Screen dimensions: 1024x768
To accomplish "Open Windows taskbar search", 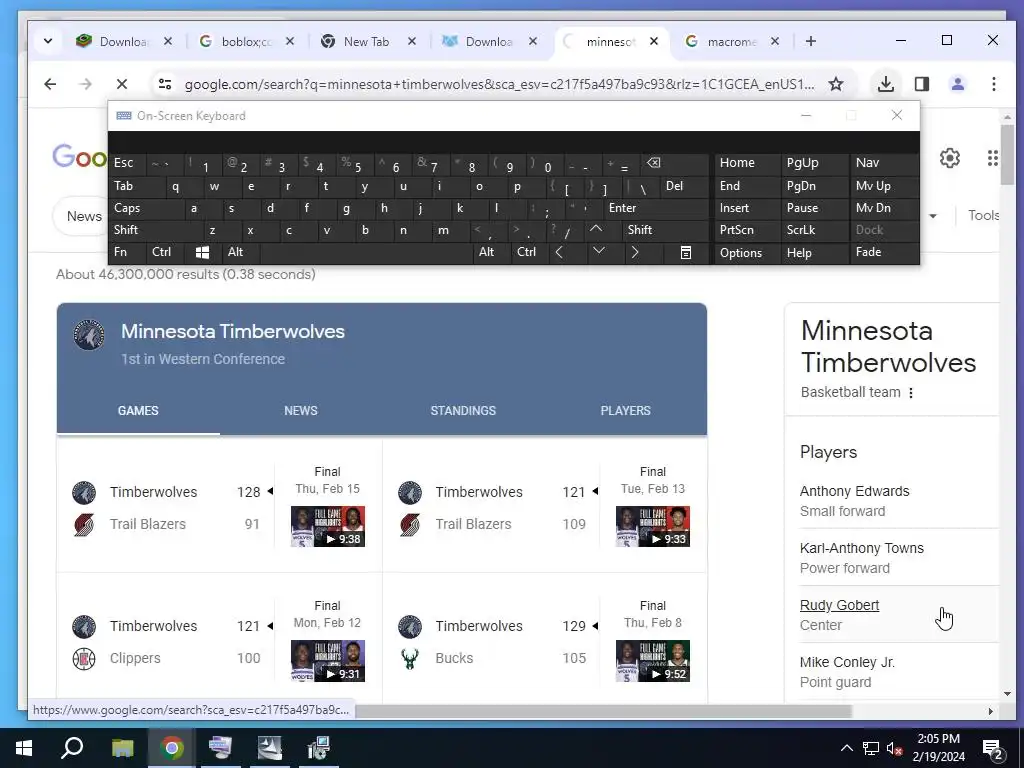I will tap(72, 748).
